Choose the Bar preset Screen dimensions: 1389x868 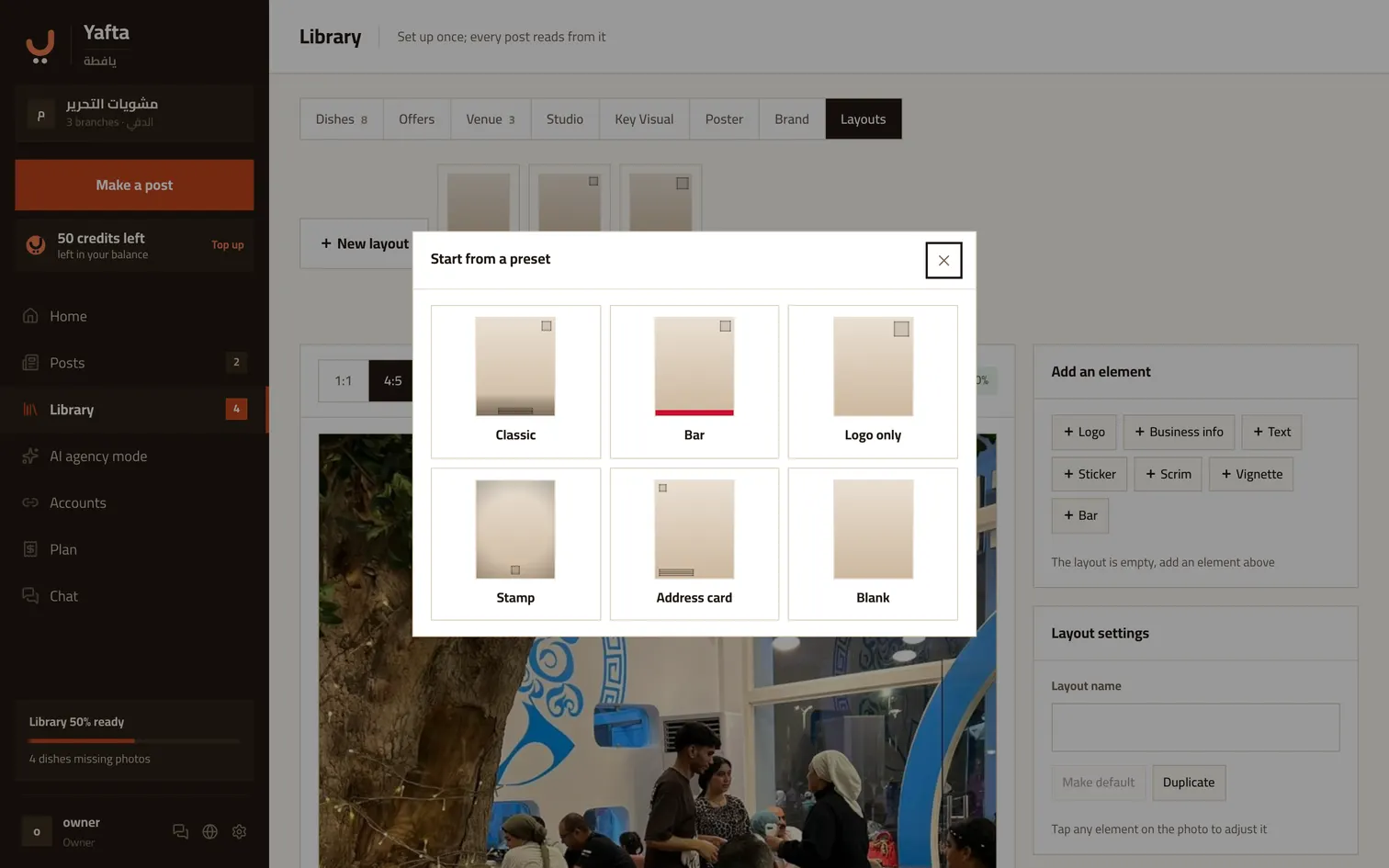click(694, 381)
